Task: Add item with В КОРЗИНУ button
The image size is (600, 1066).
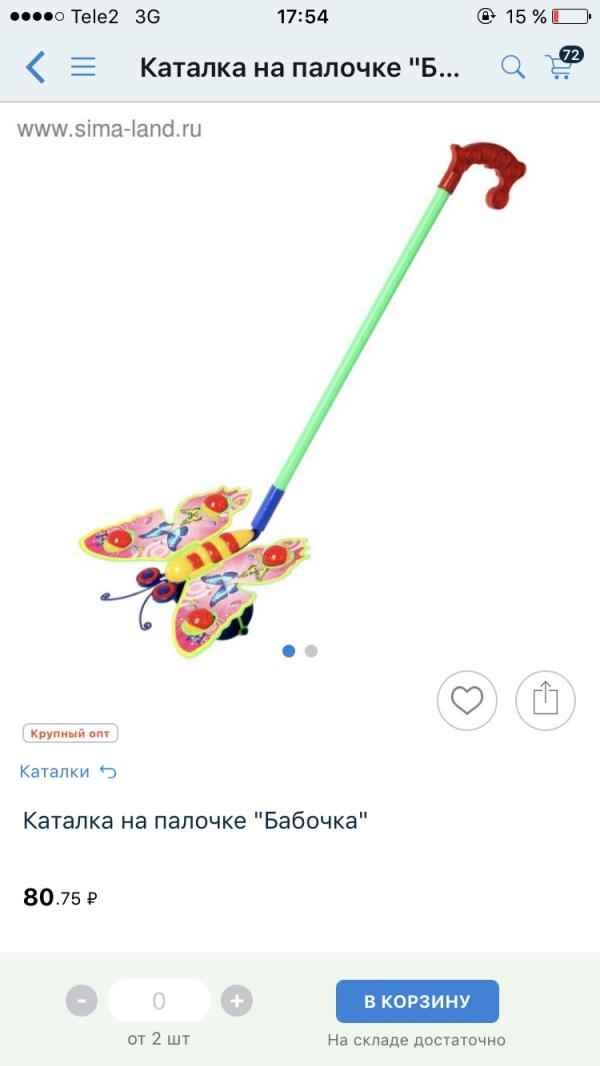Action: (417, 1001)
